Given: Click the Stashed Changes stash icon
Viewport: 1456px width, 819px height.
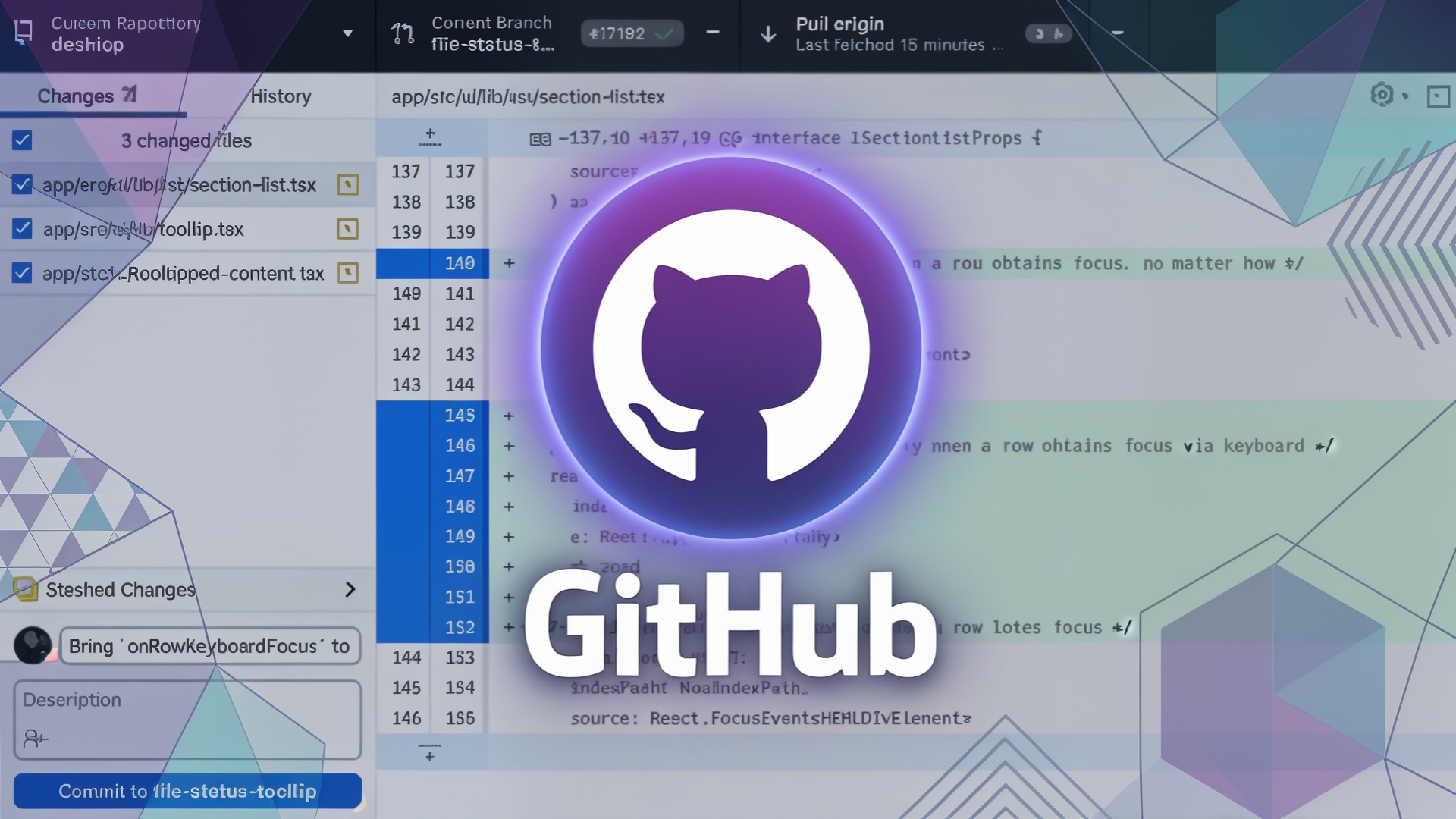Looking at the screenshot, I should click(x=25, y=589).
